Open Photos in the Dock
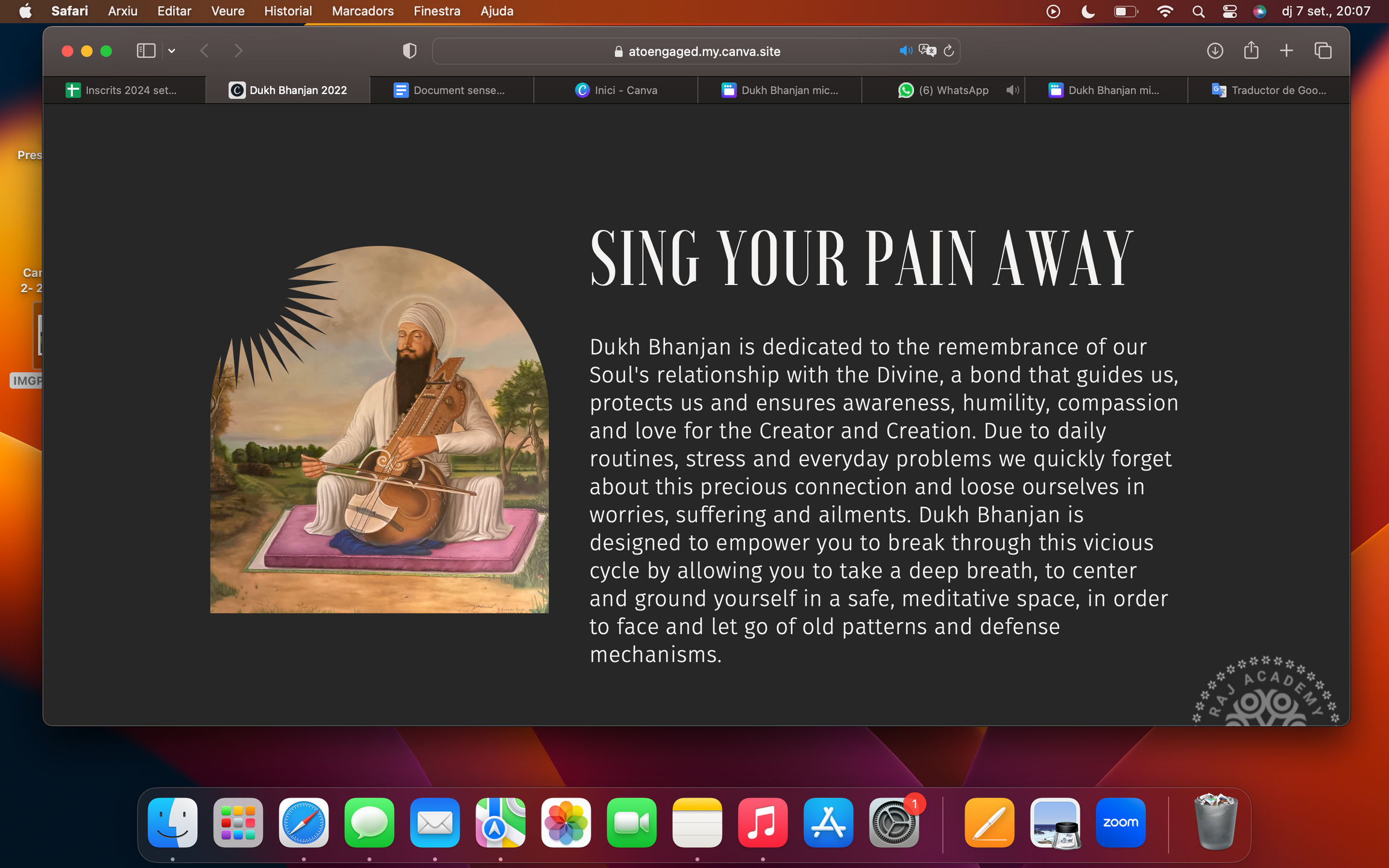1389x868 pixels. tap(566, 823)
